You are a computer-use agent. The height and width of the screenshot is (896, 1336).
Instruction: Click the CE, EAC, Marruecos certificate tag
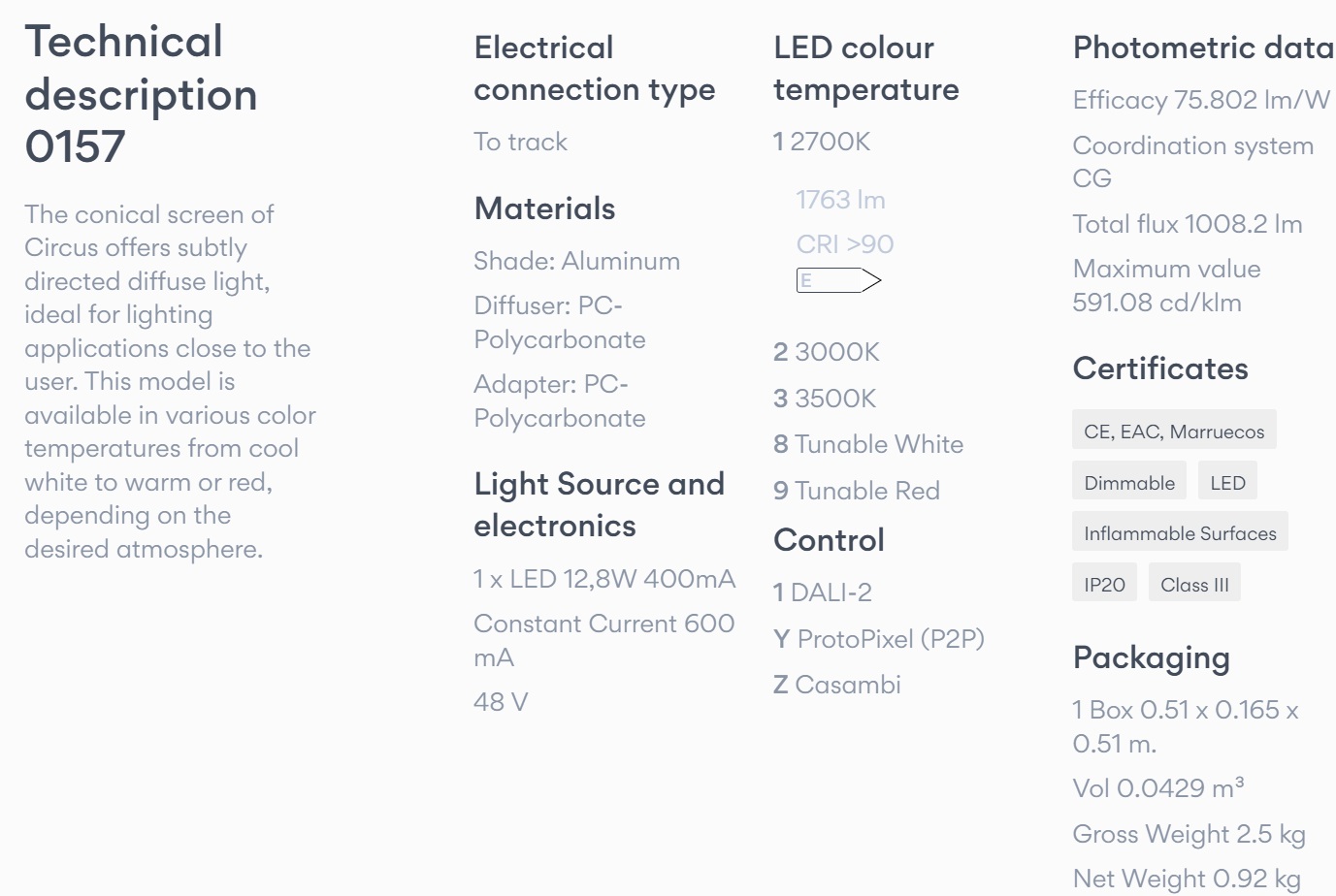tap(1174, 432)
